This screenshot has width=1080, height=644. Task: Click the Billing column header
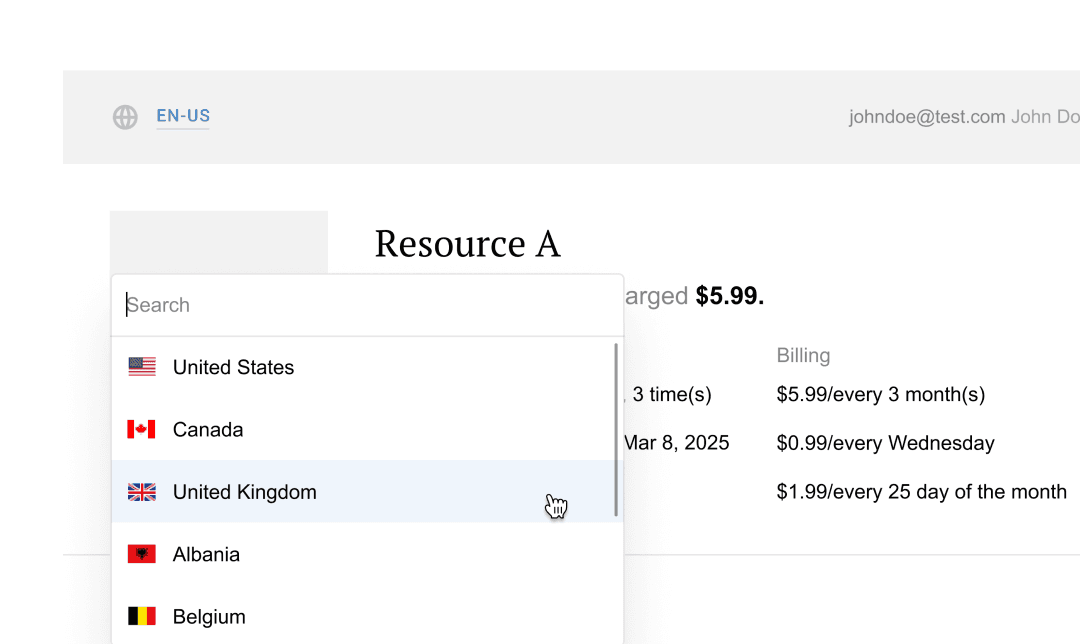[x=803, y=355]
